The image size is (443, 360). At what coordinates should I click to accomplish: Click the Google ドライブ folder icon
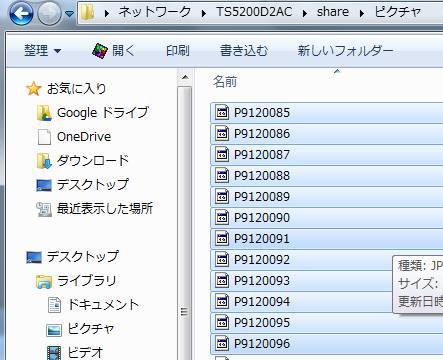(x=44, y=113)
